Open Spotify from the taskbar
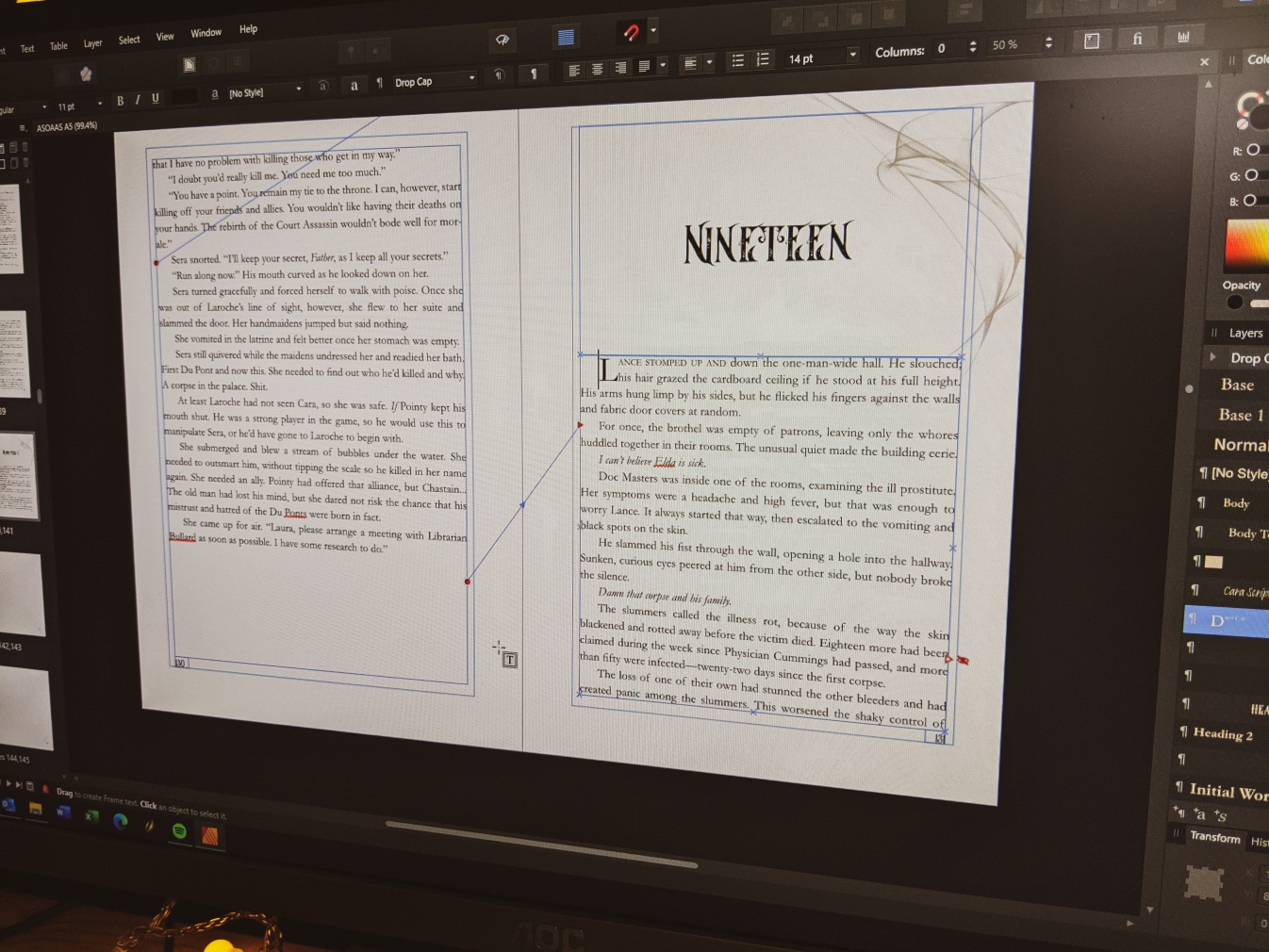The image size is (1269, 952). click(179, 830)
